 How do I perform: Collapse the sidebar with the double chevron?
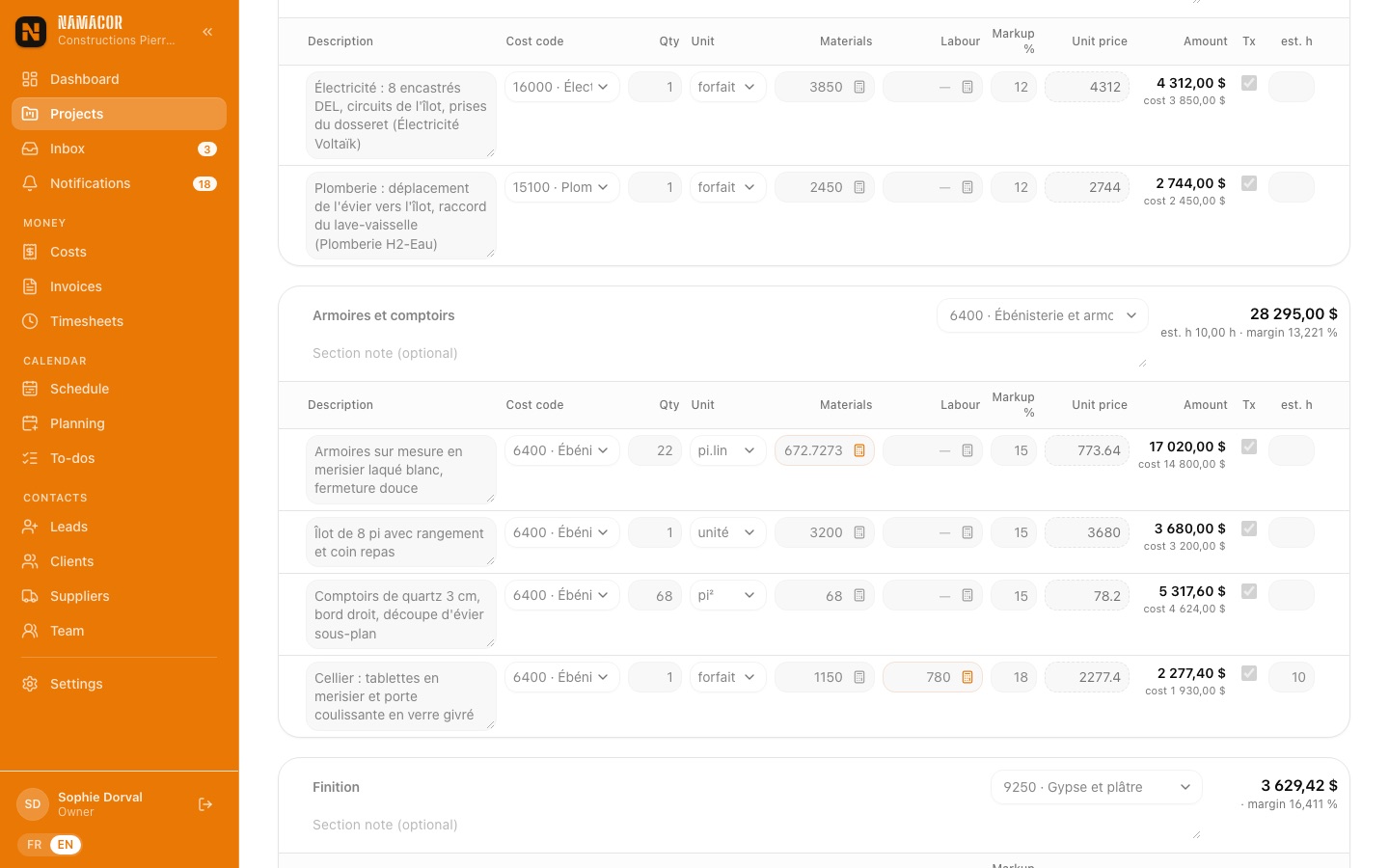click(x=207, y=32)
